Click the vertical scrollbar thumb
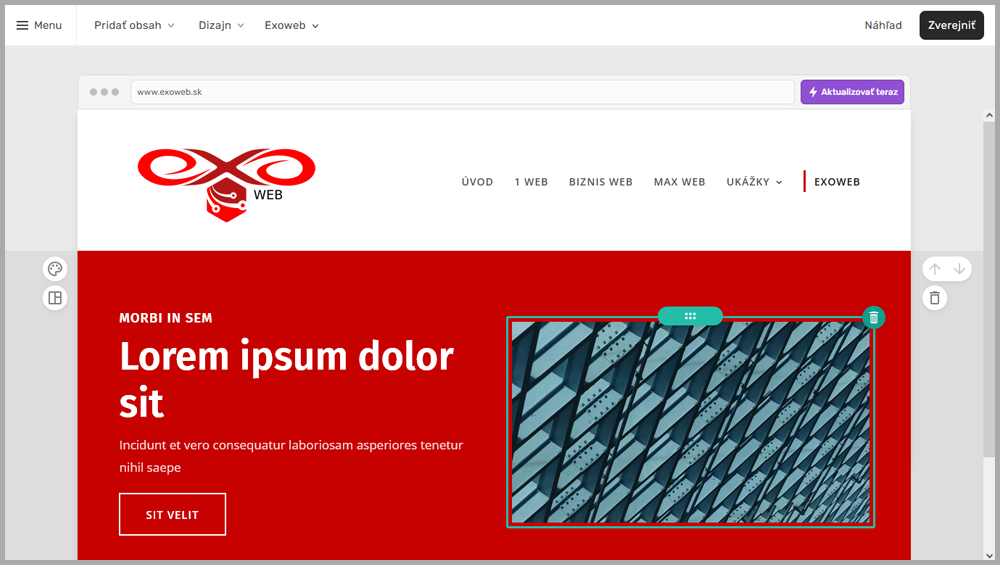Image resolution: width=1000 pixels, height=565 pixels. click(x=989, y=290)
